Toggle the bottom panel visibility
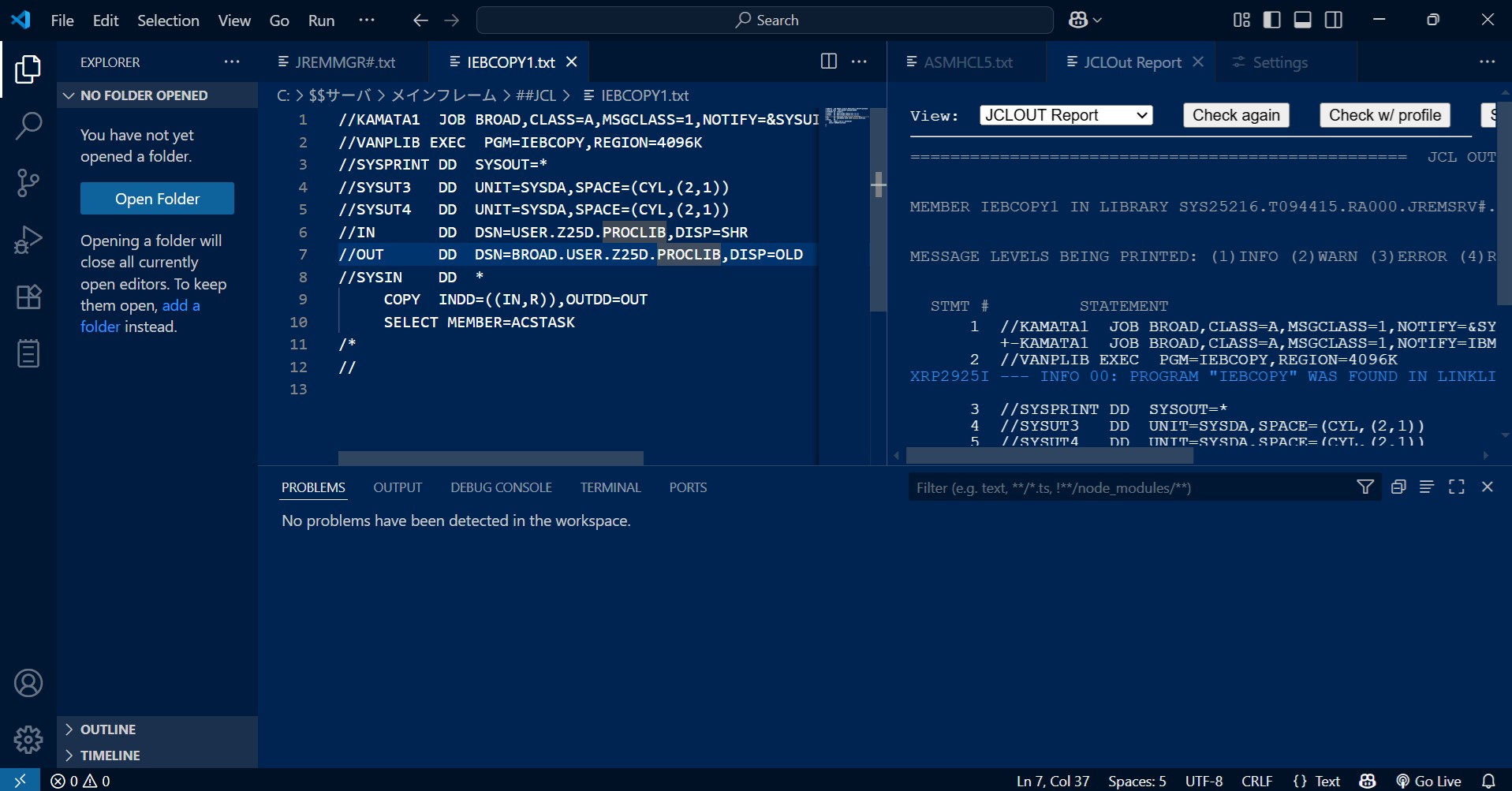Viewport: 1512px width, 791px height. [x=1302, y=20]
